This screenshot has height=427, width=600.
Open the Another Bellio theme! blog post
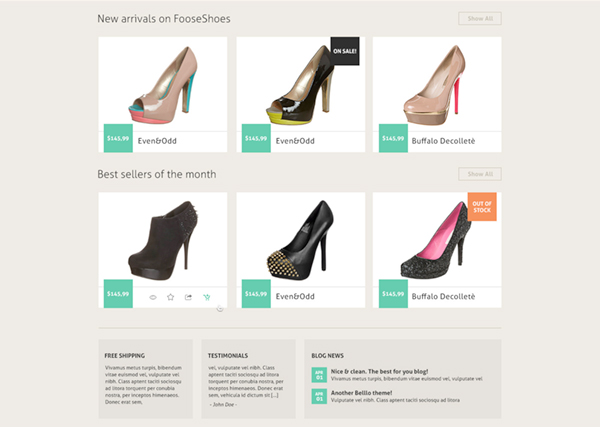click(x=361, y=393)
